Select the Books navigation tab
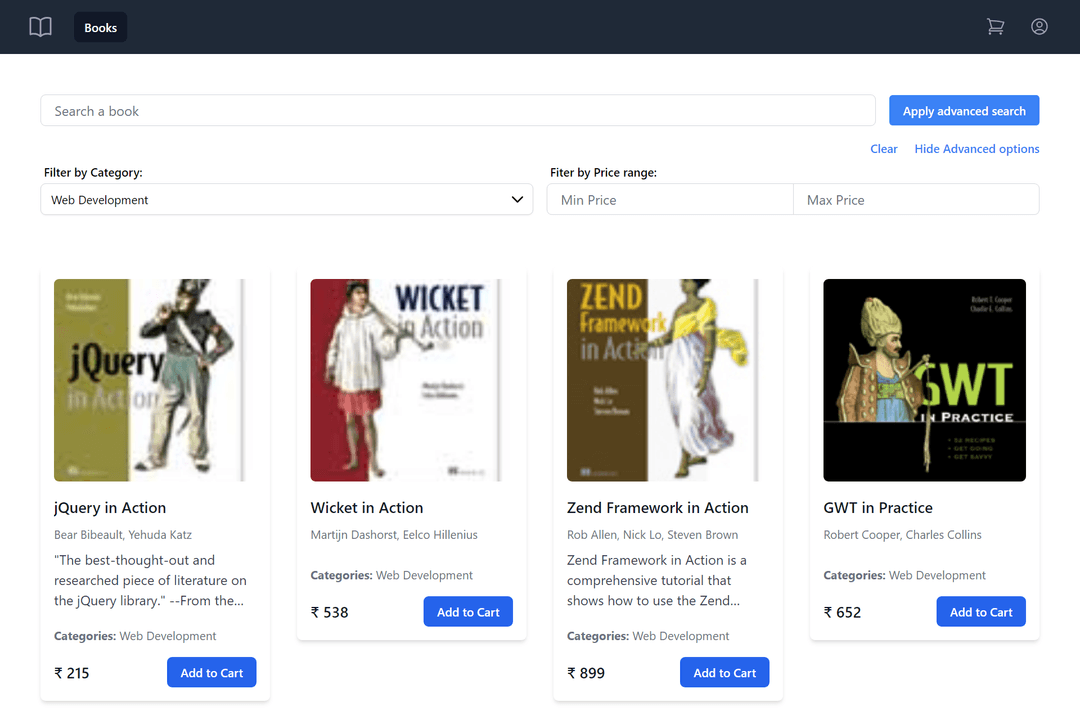This screenshot has height=720, width=1080. point(100,27)
